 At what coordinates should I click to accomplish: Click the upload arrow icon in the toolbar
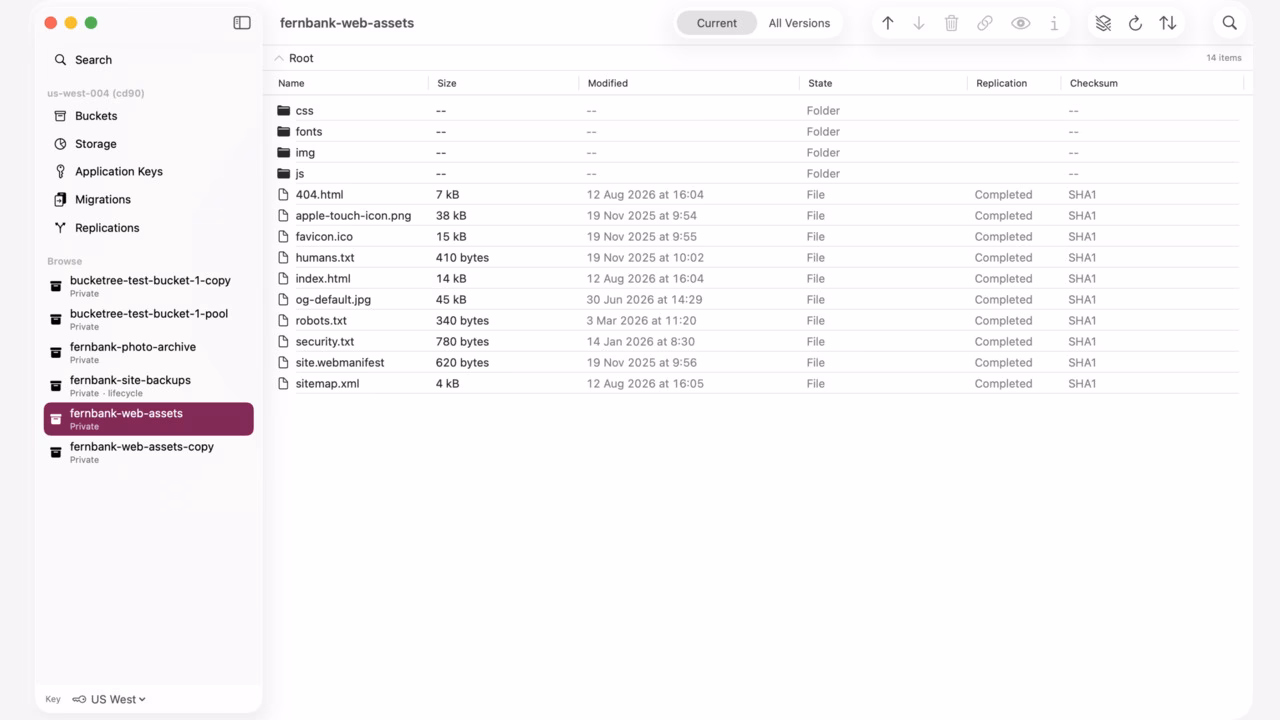(887, 23)
